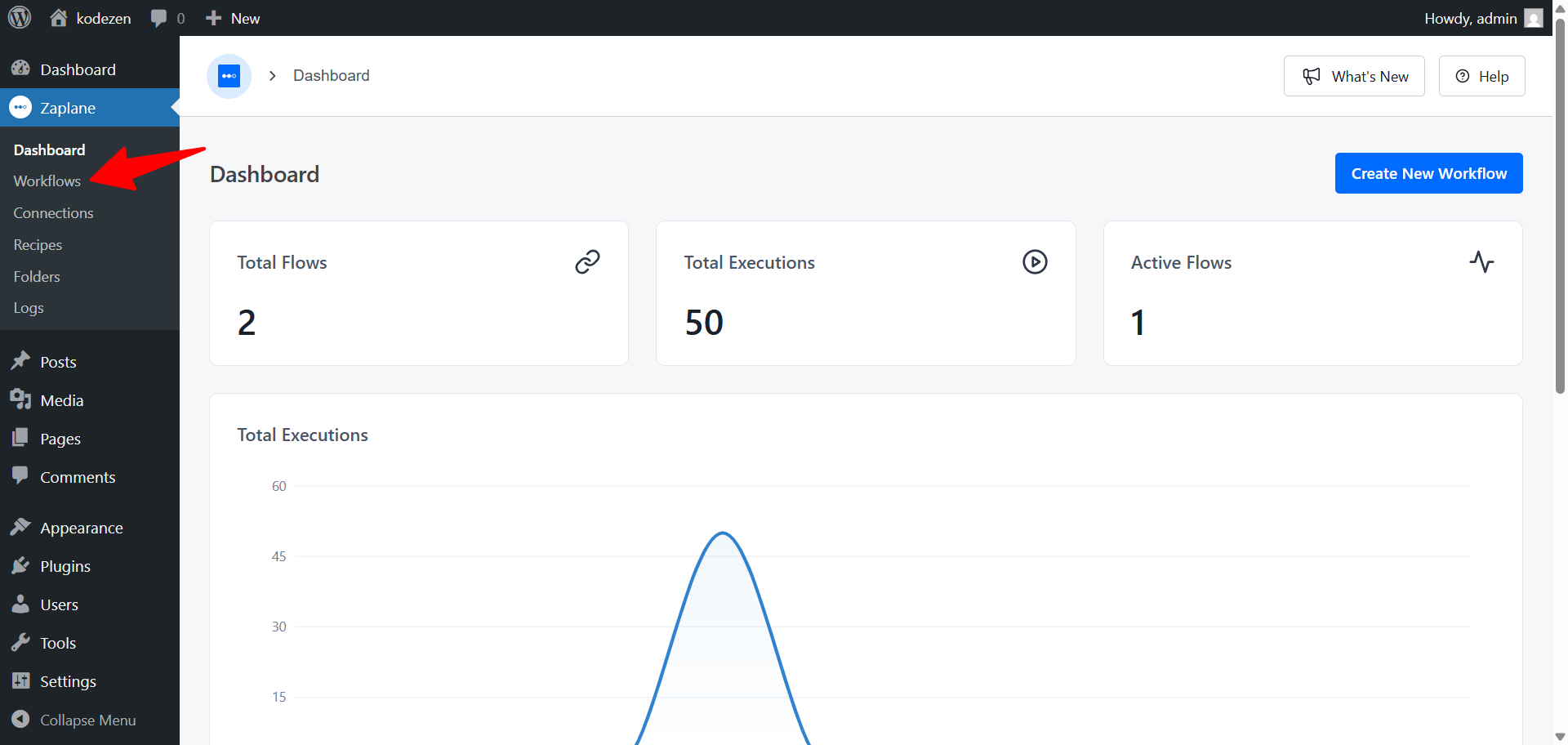The width and height of the screenshot is (1568, 745).
Task: Open the Comments menu in the sidebar
Action: (90, 477)
